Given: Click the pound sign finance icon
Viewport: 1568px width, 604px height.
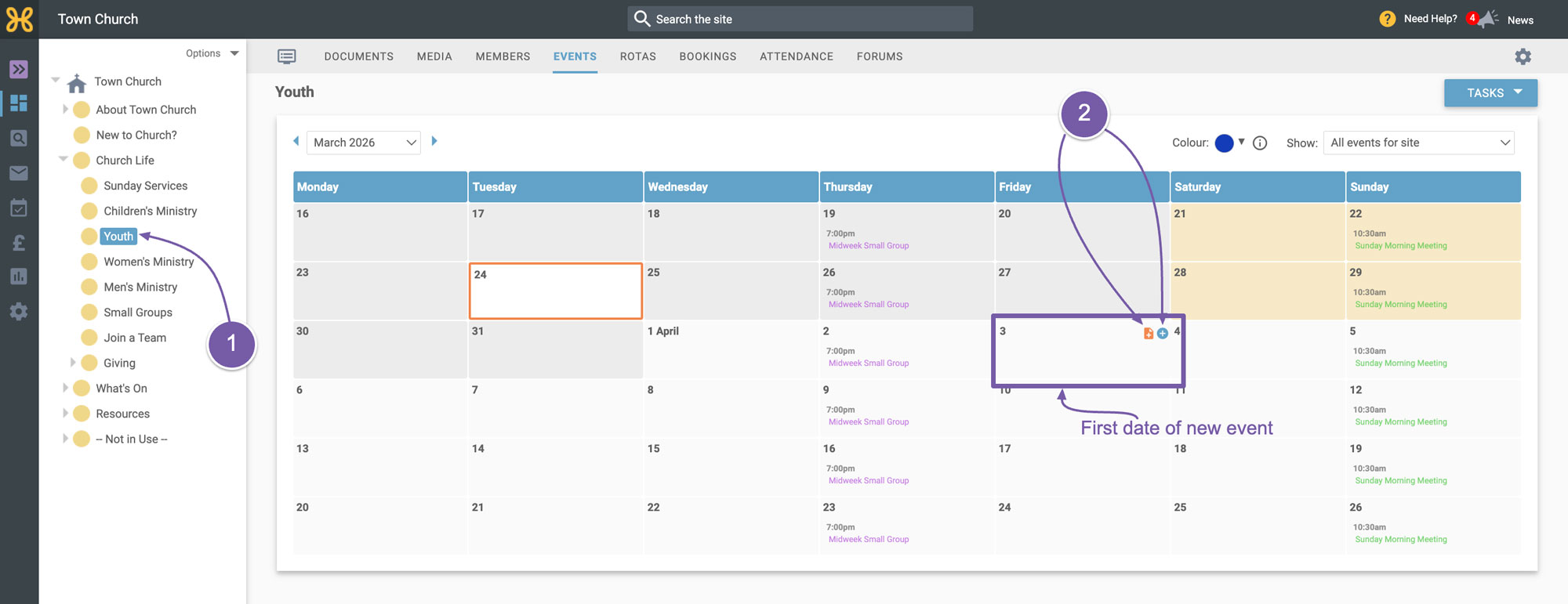Looking at the screenshot, I should click(x=19, y=243).
